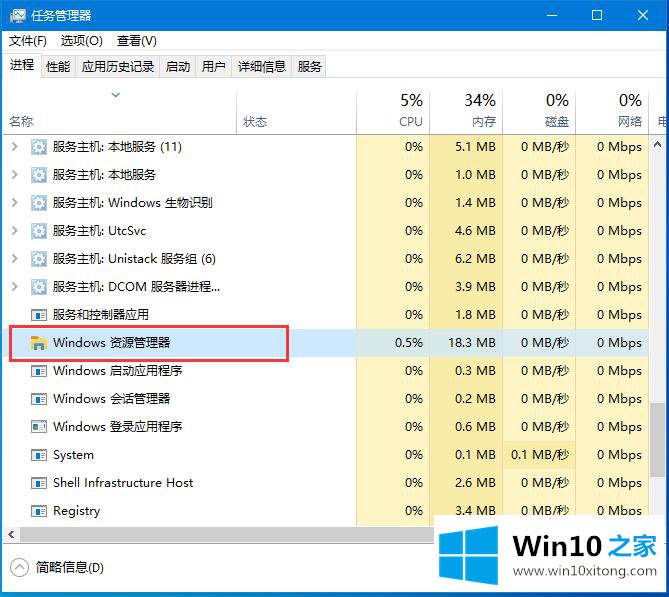Click the Windows 资源管理器 folder icon
The height and width of the screenshot is (597, 669).
click(38, 343)
